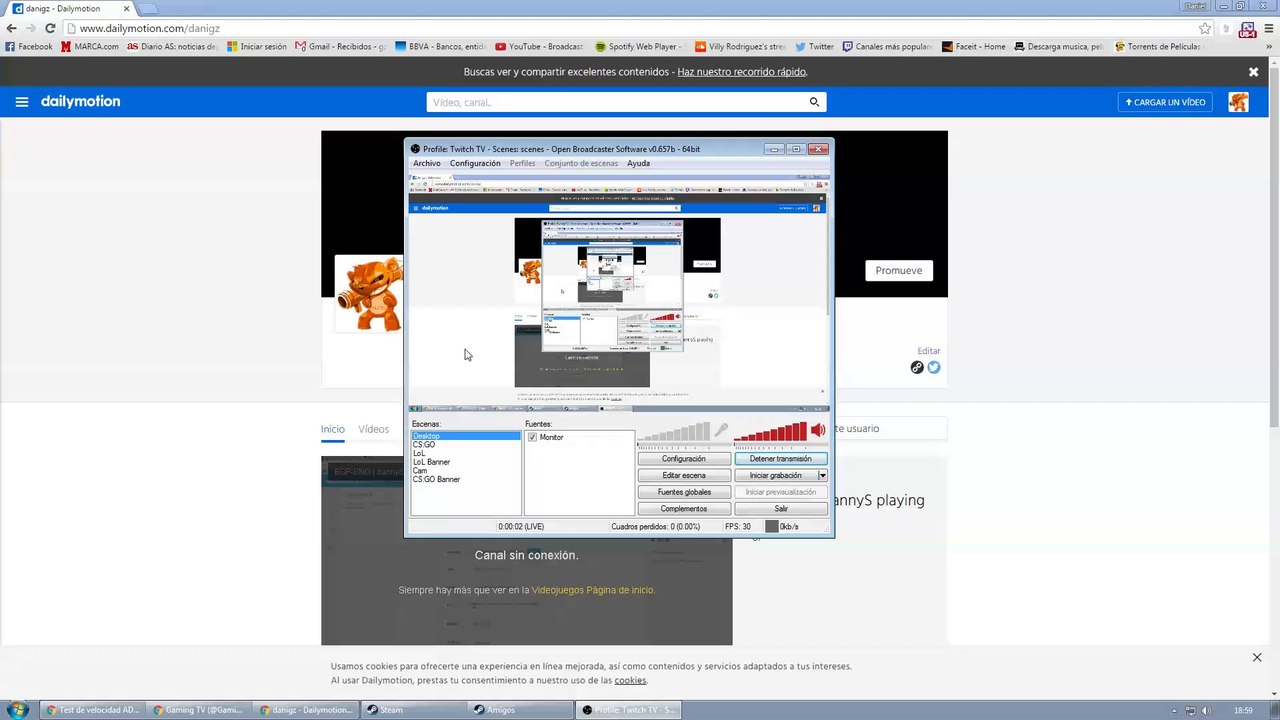Image resolution: width=1280 pixels, height=720 pixels.
Task: Select the Desktop scene
Action: (x=466, y=436)
